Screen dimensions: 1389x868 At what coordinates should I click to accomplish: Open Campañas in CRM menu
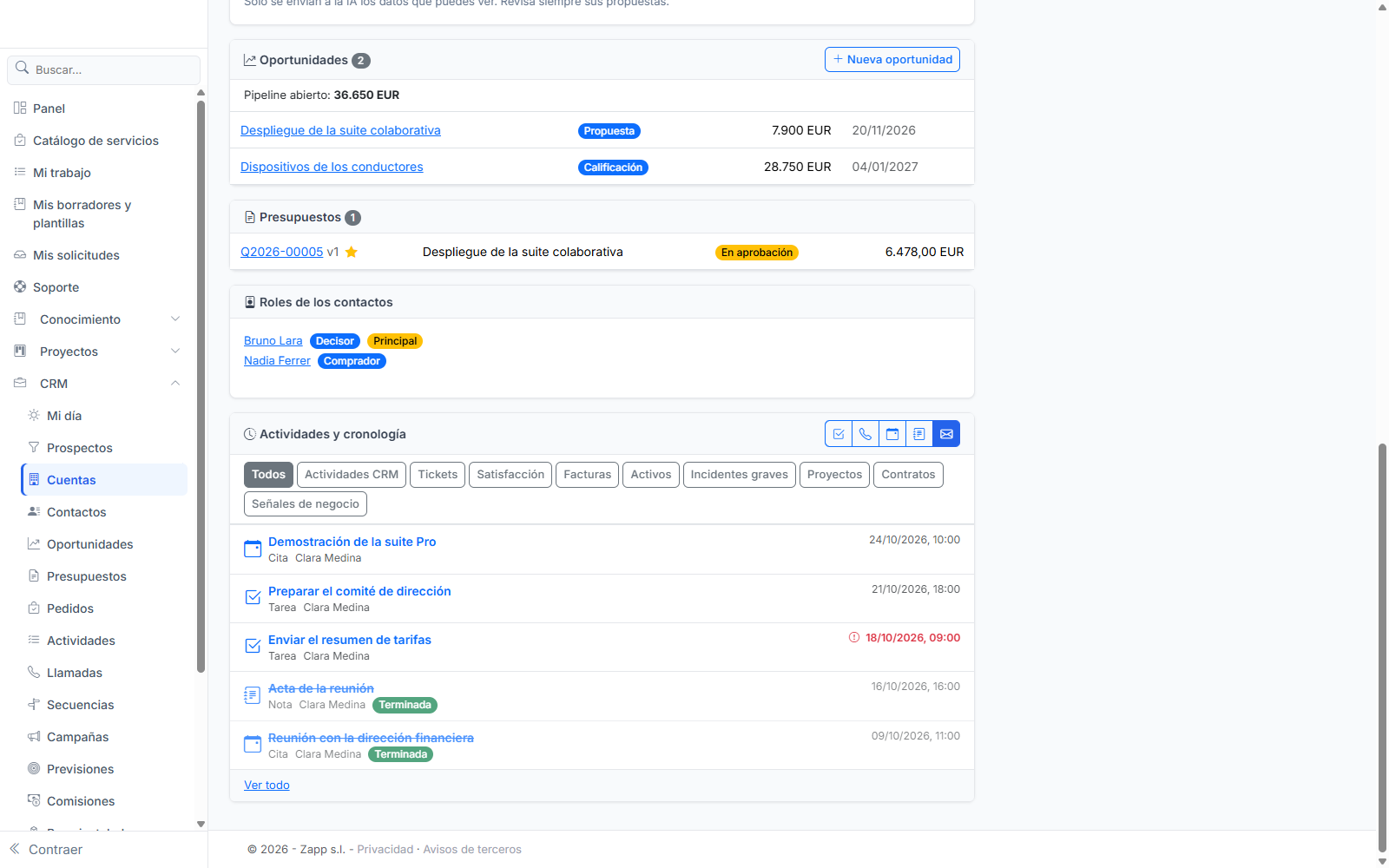point(77,737)
